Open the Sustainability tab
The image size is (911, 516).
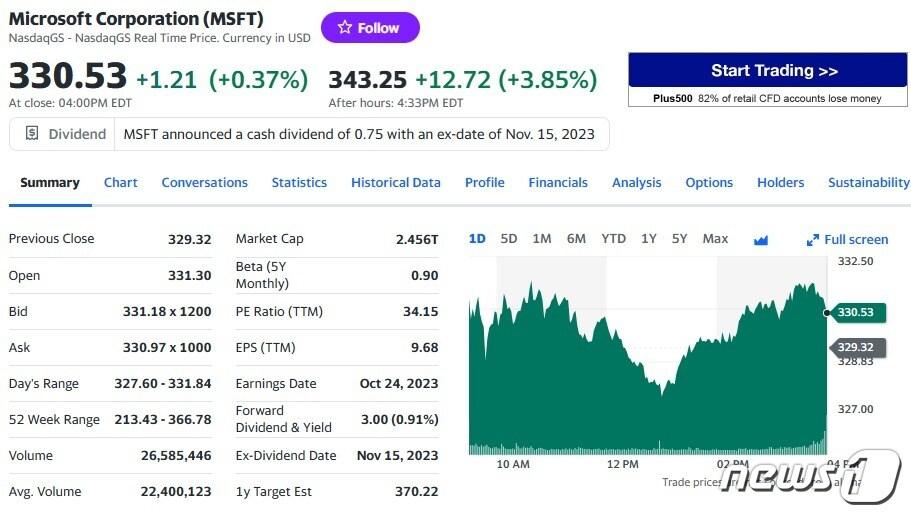[x=868, y=182]
